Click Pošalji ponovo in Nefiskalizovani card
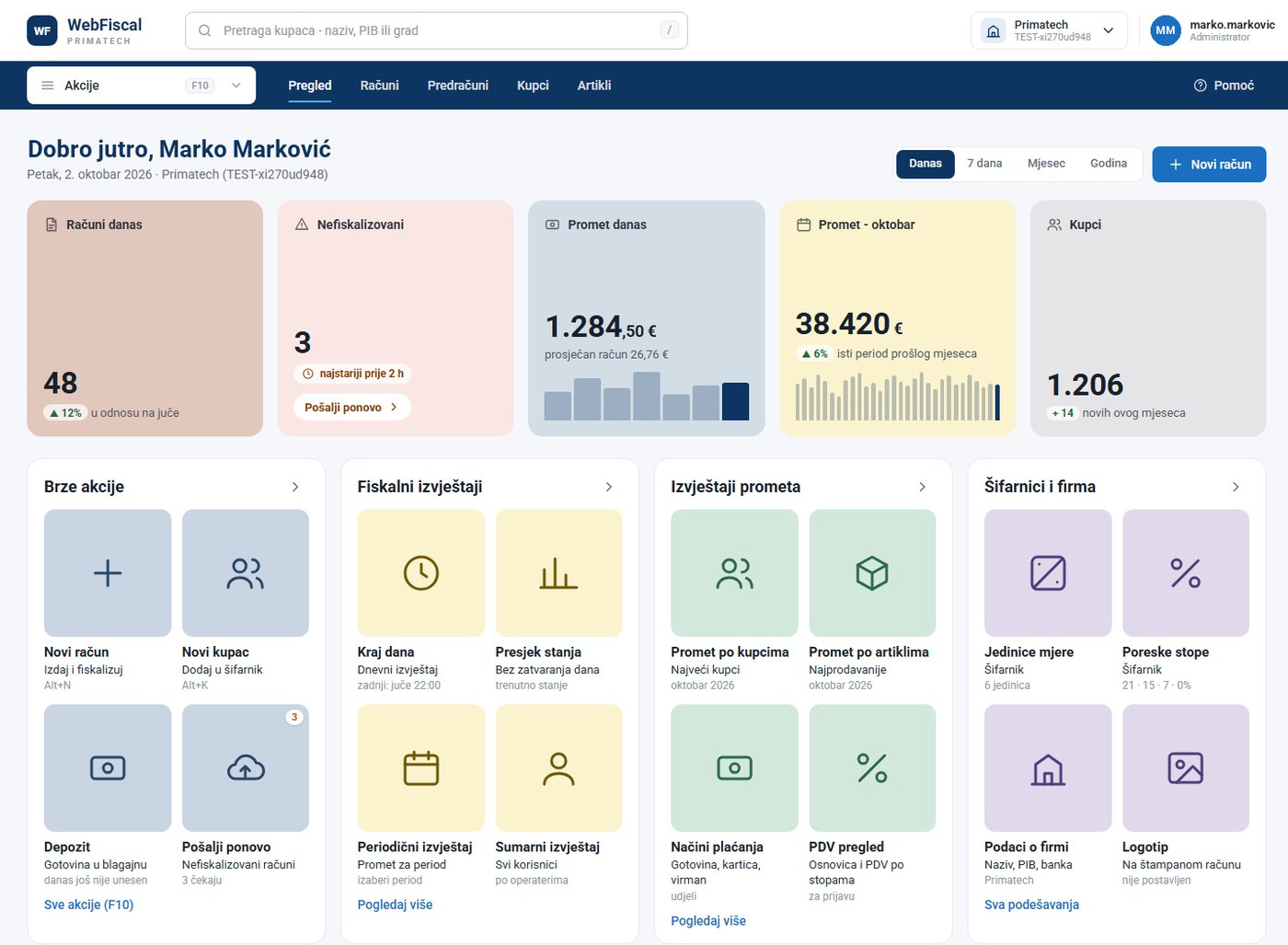This screenshot has width=1288, height=945. tap(352, 407)
